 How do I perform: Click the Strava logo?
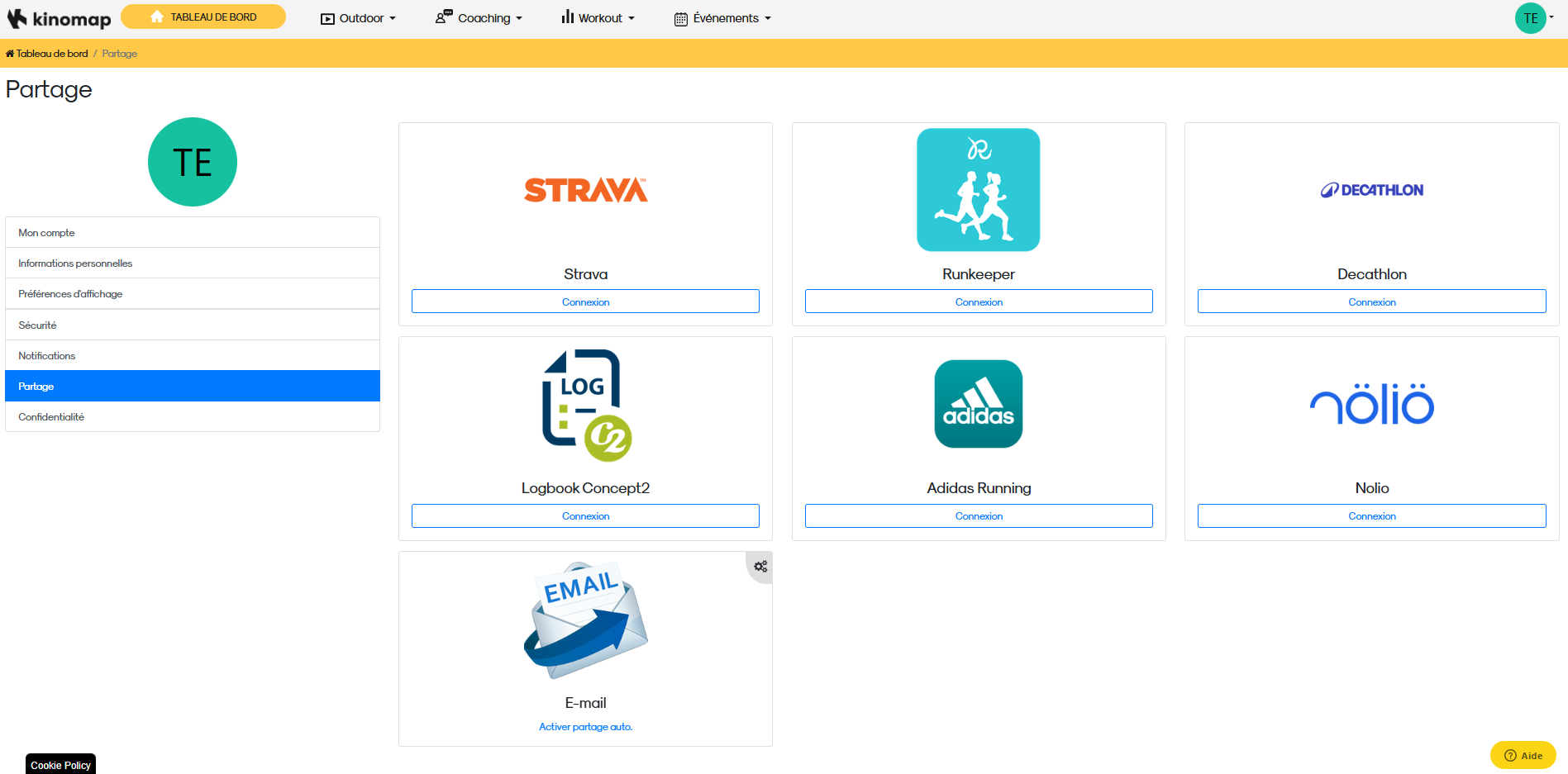coord(585,190)
